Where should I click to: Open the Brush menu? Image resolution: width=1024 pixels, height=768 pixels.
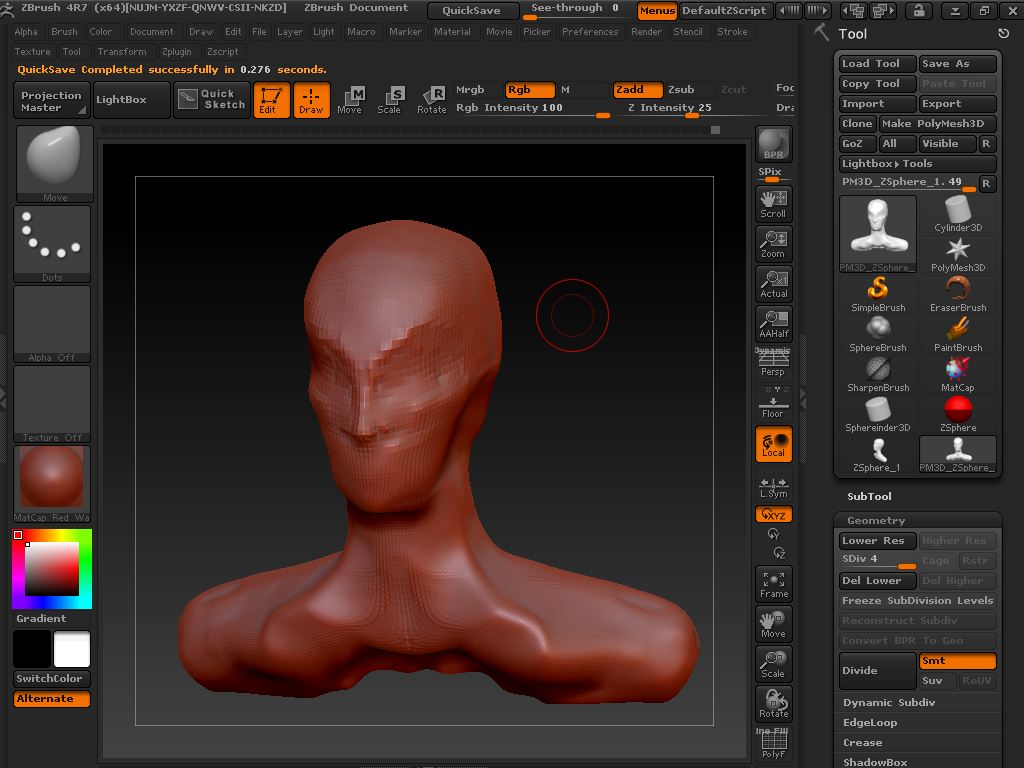[64, 32]
